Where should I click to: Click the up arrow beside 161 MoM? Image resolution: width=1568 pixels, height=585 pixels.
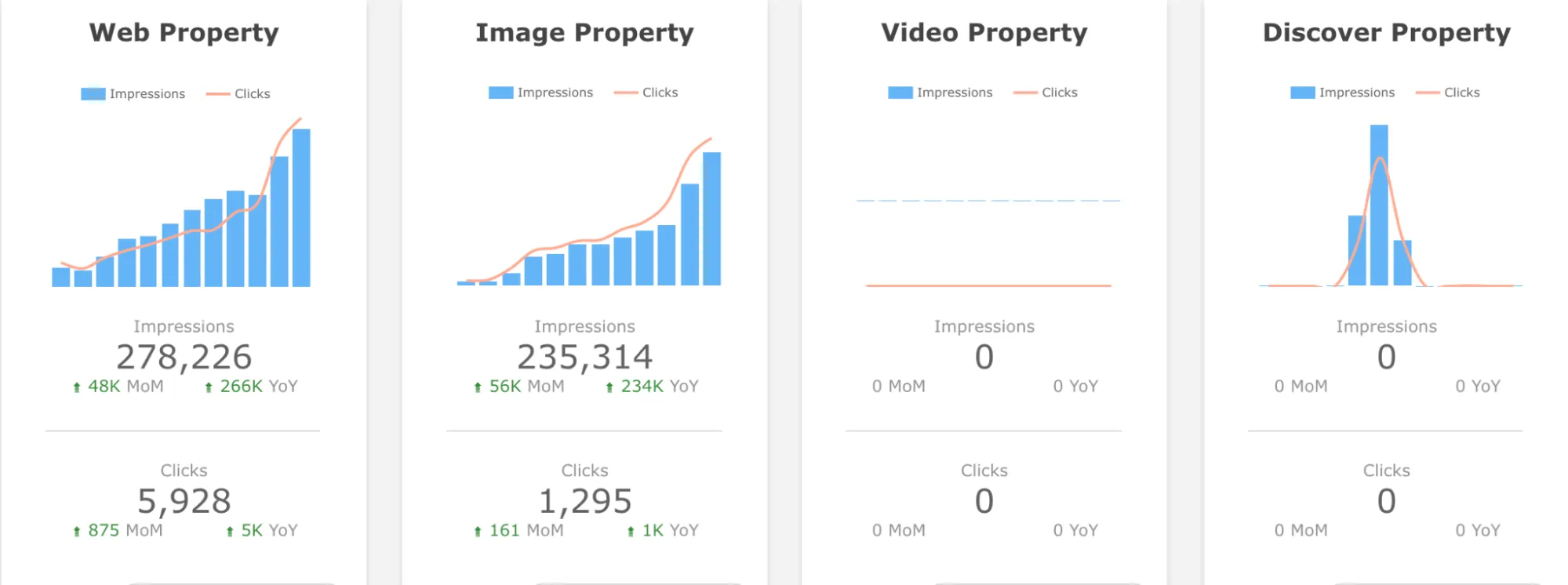point(478,532)
